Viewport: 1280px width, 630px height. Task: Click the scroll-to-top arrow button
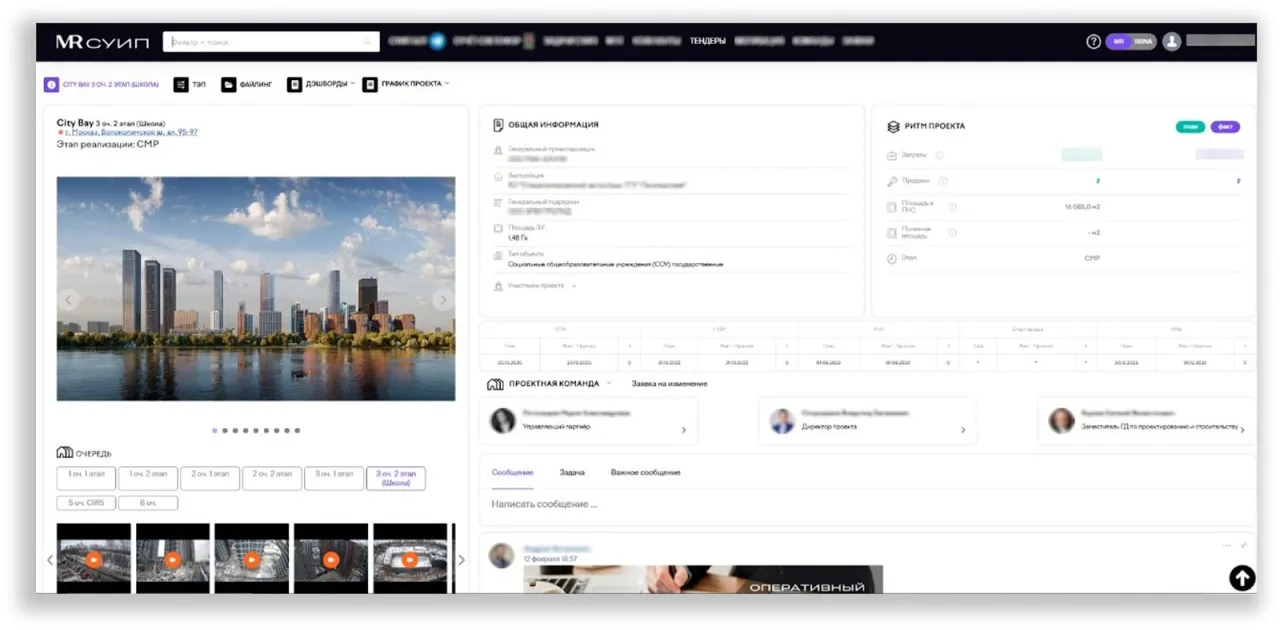pyautogui.click(x=1241, y=578)
